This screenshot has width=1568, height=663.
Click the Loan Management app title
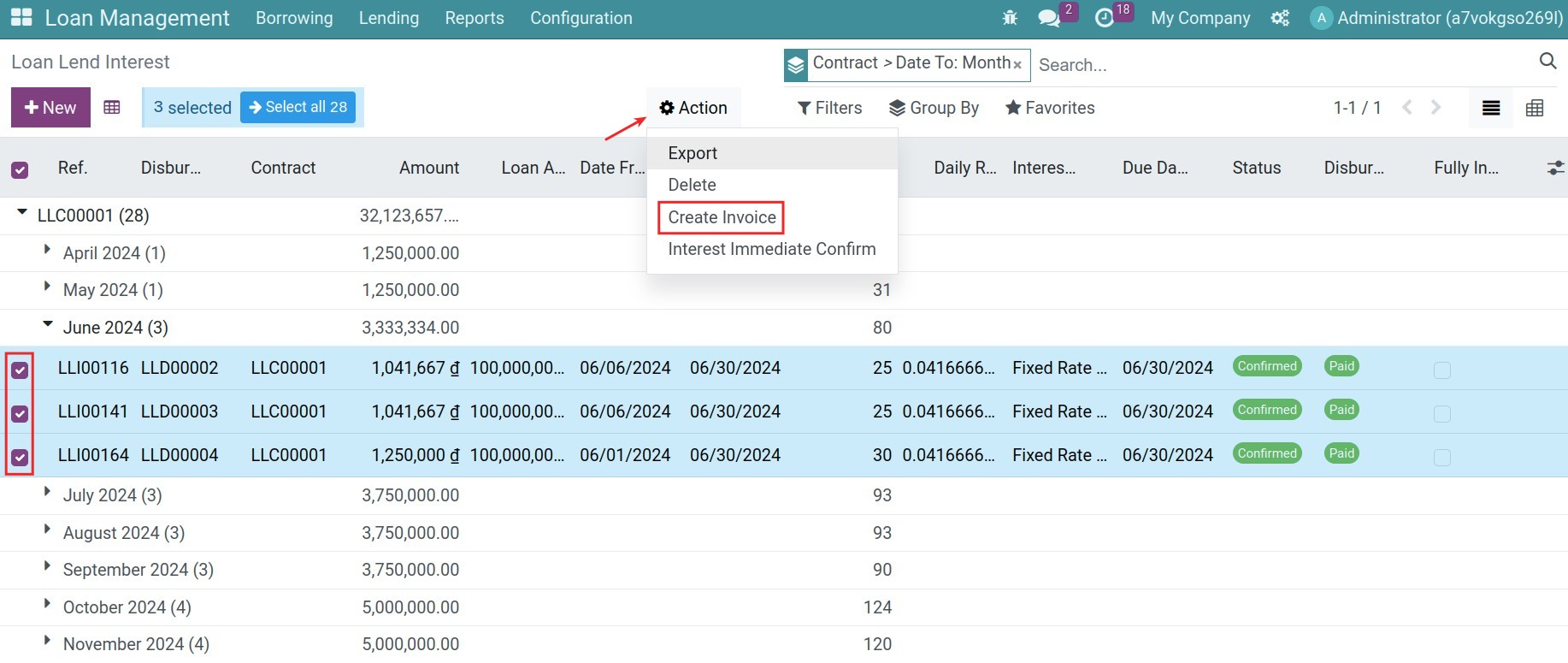(137, 18)
